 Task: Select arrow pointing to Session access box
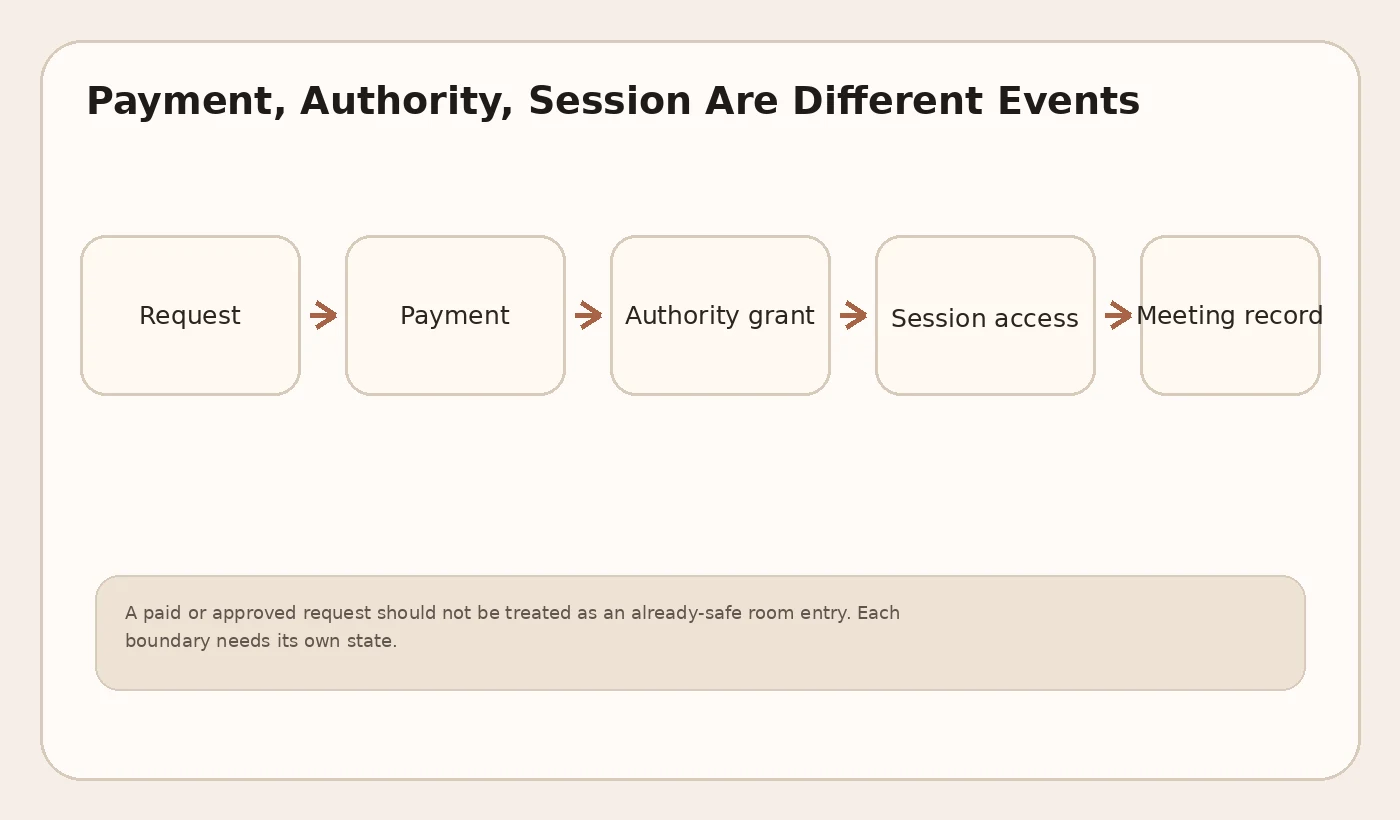(853, 315)
